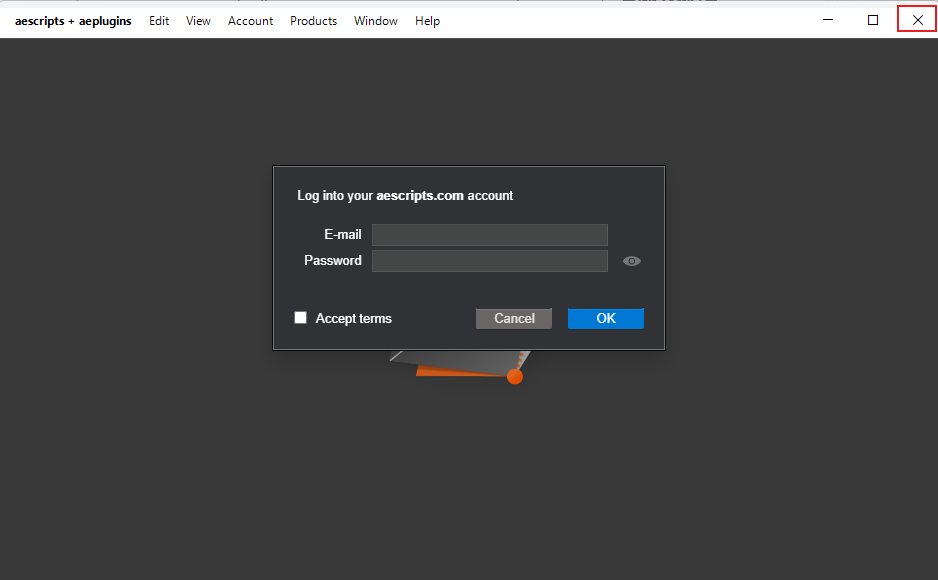Toggle Accept terms off after checking
Screen dimensions: 938x580
point(300,318)
